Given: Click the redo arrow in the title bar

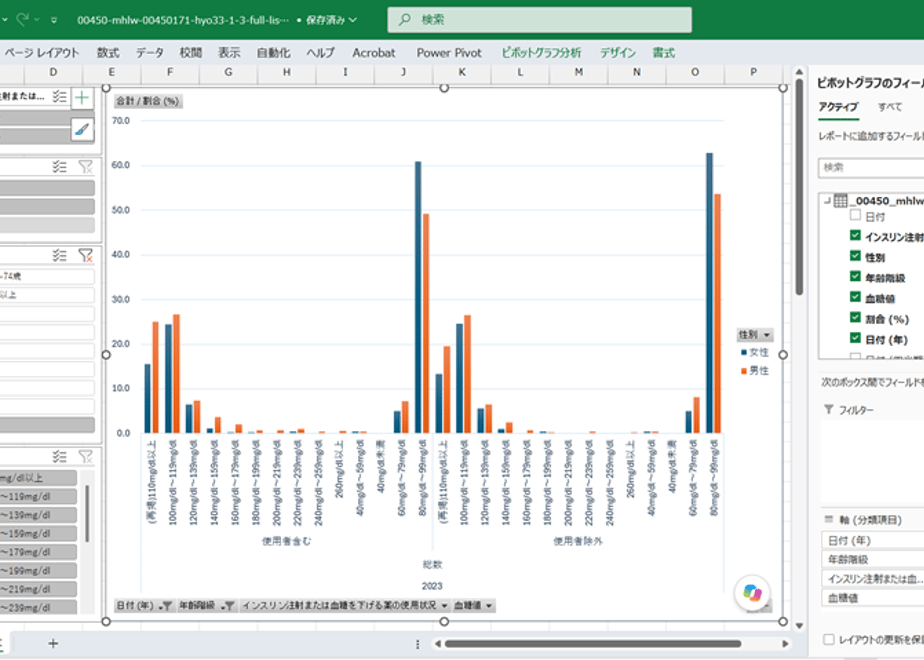Looking at the screenshot, I should coord(22,19).
